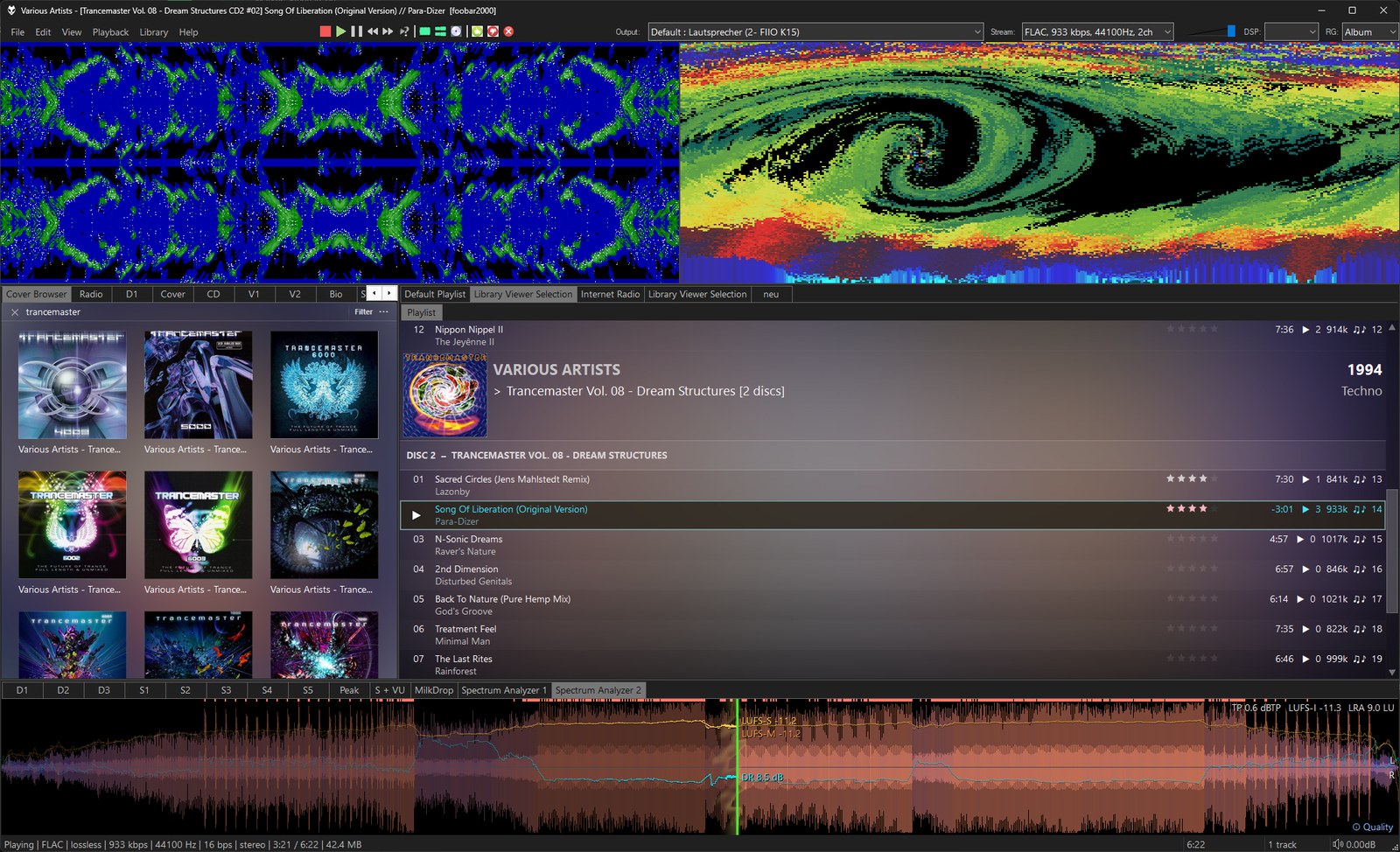The image size is (1400, 852).
Task: Clear the trancemaster search filter
Action: click(15, 312)
